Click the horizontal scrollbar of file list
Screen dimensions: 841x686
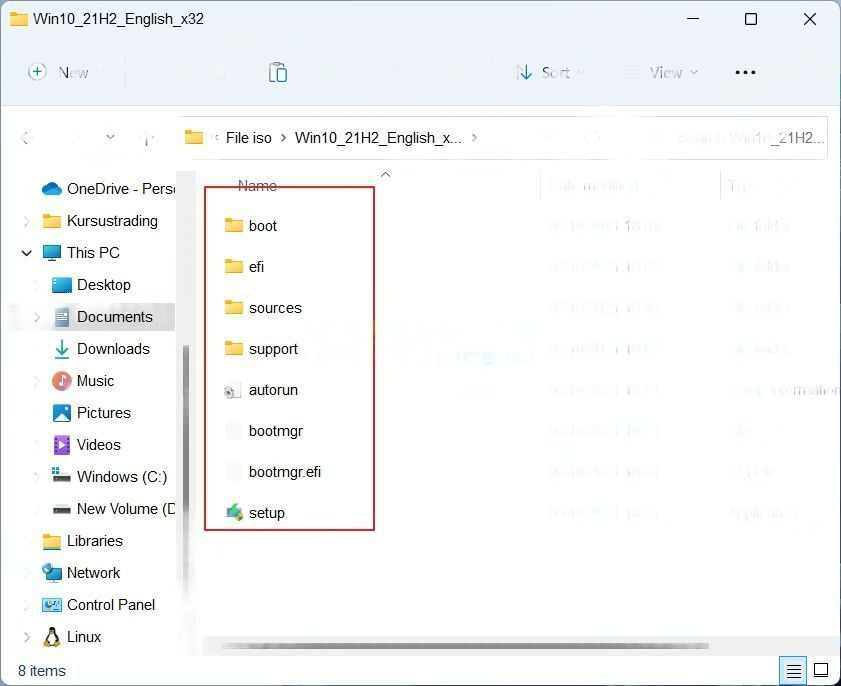pos(464,646)
